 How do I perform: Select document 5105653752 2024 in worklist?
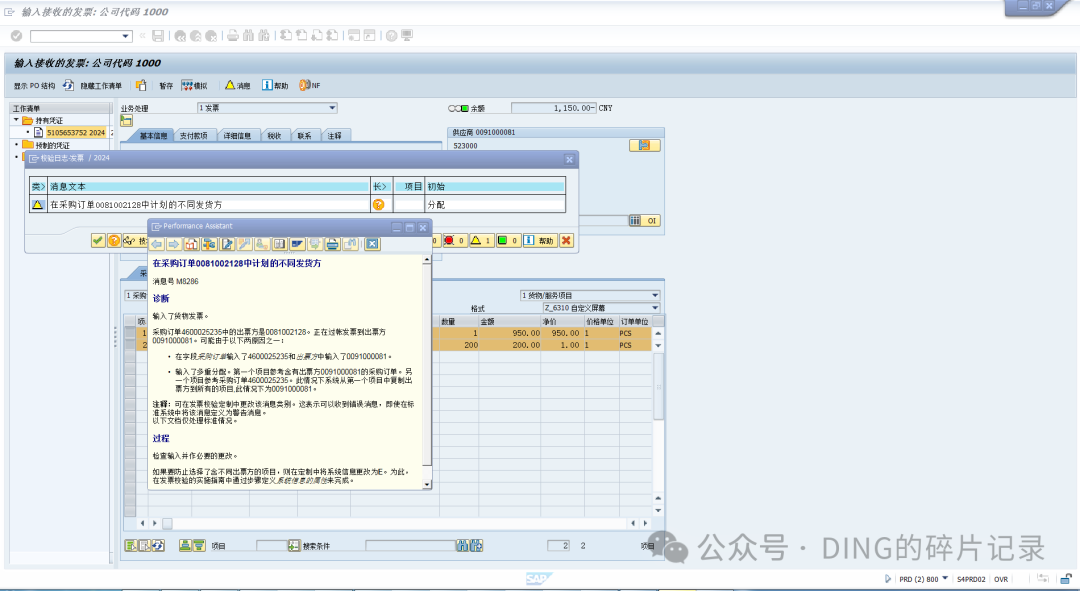coord(76,132)
